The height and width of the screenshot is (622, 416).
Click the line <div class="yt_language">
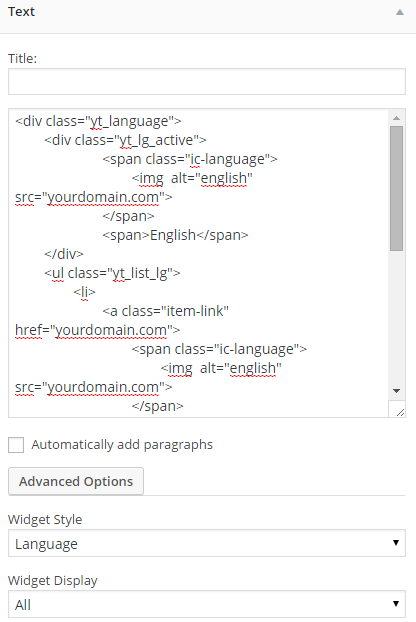click(x=98, y=121)
